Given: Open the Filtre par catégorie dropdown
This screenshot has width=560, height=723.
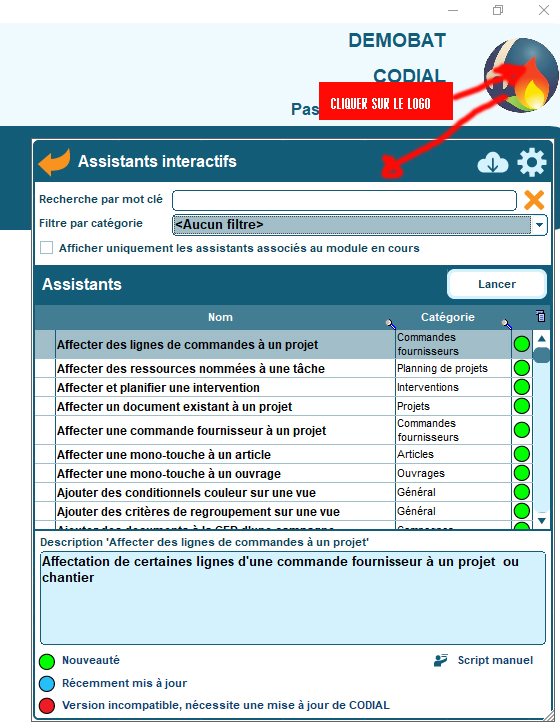Looking at the screenshot, I should point(360,225).
